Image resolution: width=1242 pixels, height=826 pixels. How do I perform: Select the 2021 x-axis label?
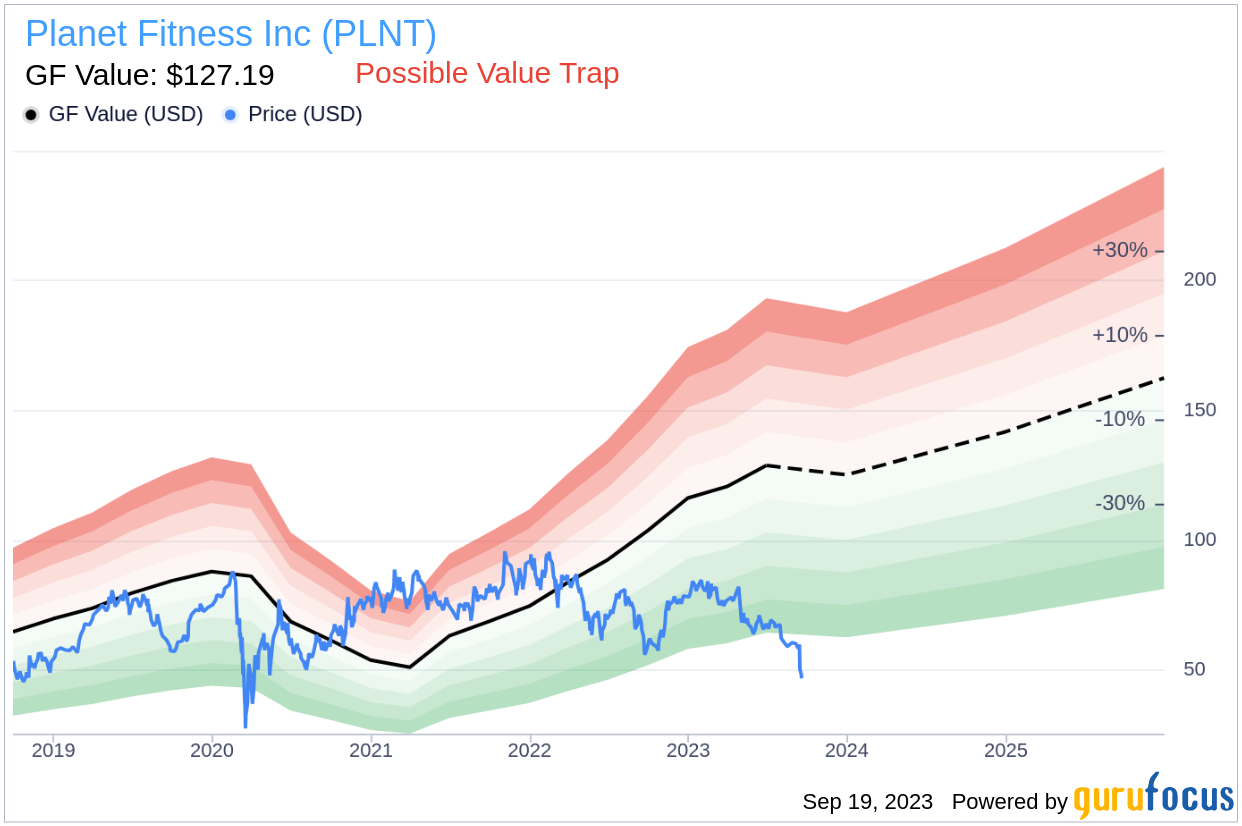(x=371, y=750)
